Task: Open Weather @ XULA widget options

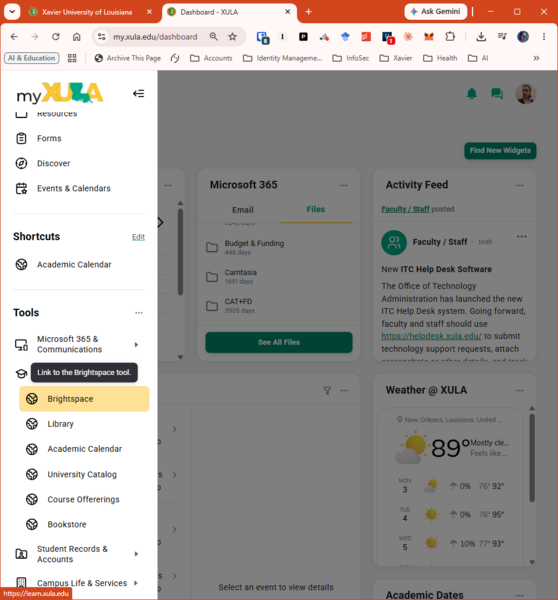Action: [519, 391]
